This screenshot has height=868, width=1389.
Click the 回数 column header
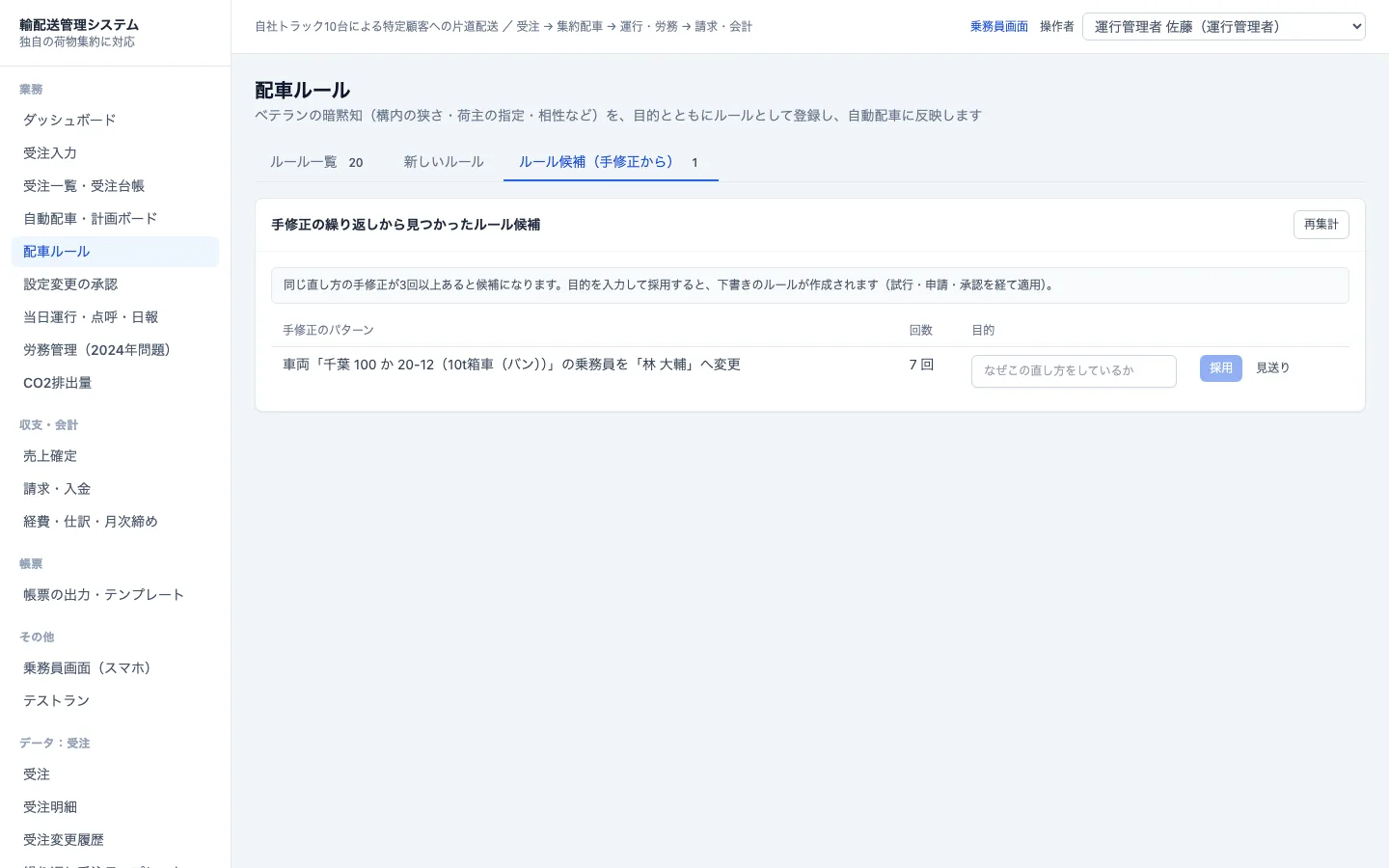click(x=921, y=330)
